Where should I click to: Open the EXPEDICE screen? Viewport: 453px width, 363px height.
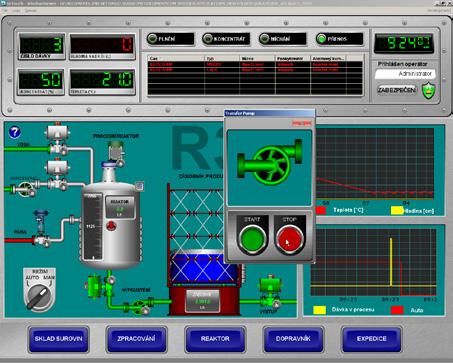[x=372, y=339]
